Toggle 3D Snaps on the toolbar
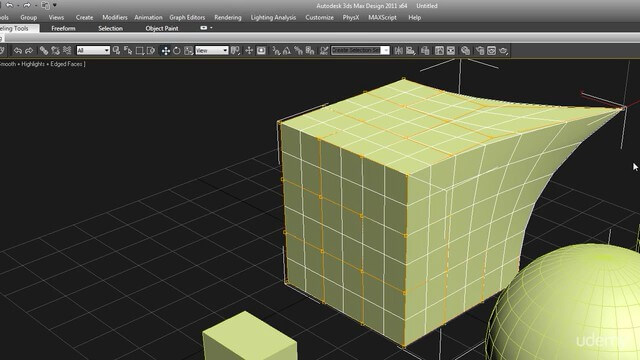The image size is (640, 360). click(x=276, y=51)
